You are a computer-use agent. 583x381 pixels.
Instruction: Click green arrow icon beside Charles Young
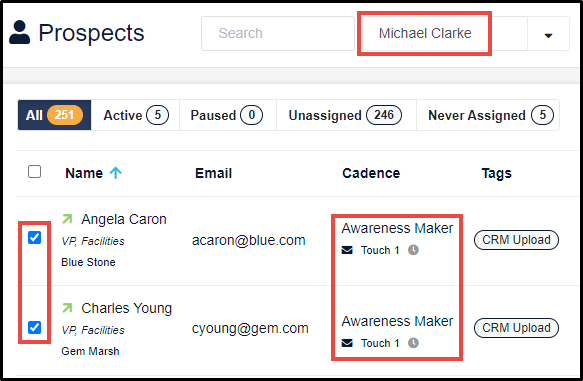pyautogui.click(x=67, y=308)
